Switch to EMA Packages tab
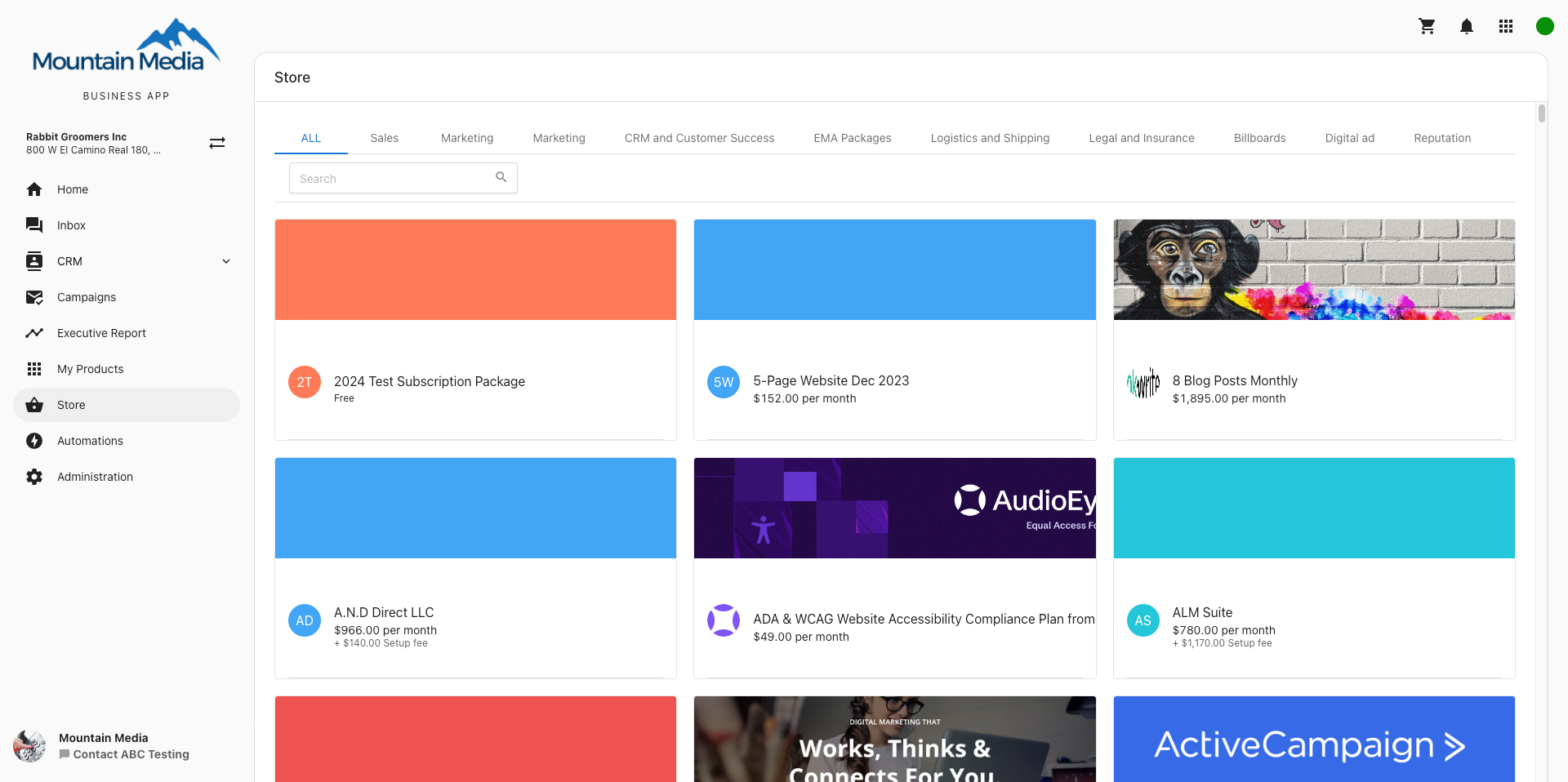Viewport: 1568px width, 782px height. [x=852, y=138]
